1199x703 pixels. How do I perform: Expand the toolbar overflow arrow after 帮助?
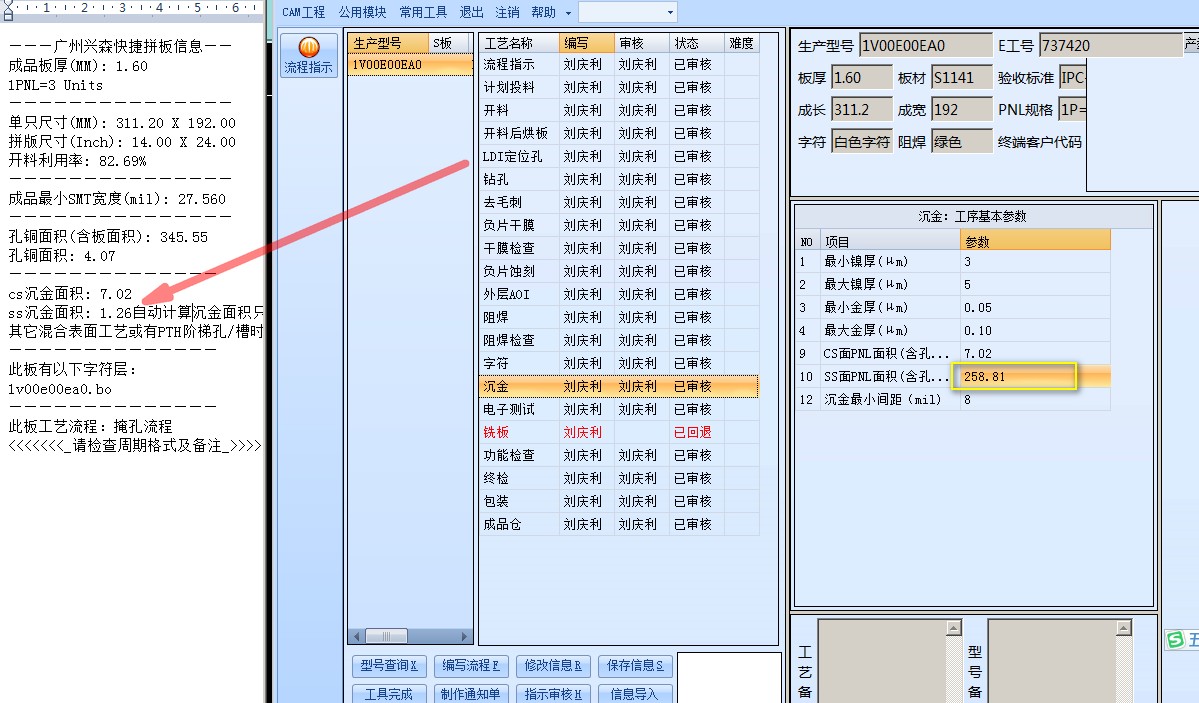tap(567, 13)
